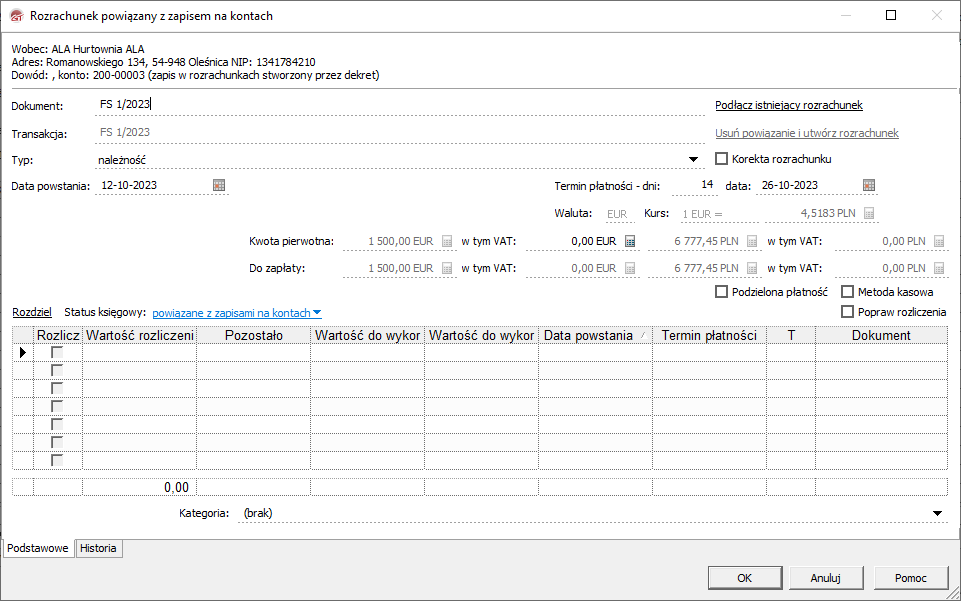Click the Pozostało column header
This screenshot has height=601, width=961.
[254, 335]
